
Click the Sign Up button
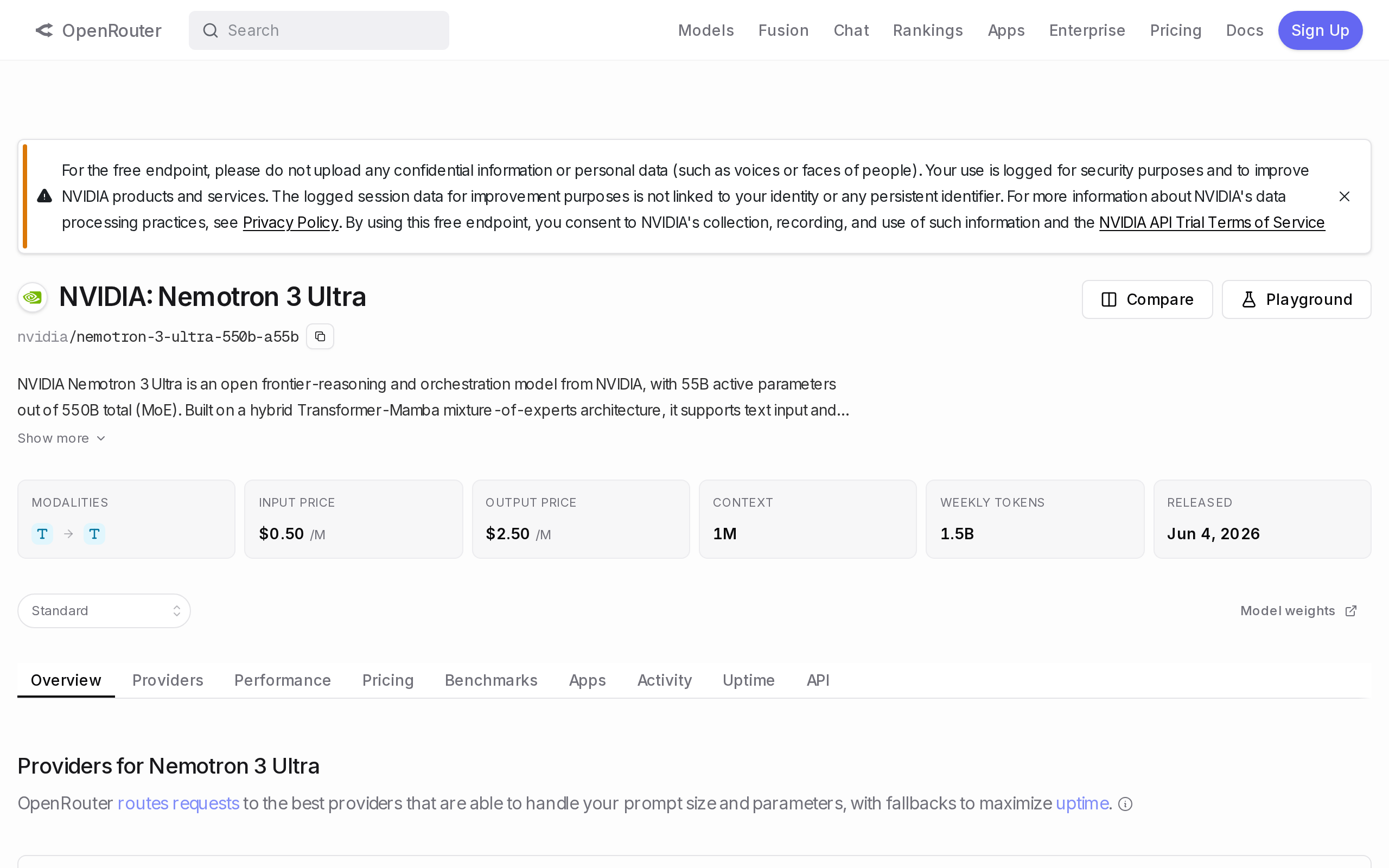click(x=1320, y=30)
